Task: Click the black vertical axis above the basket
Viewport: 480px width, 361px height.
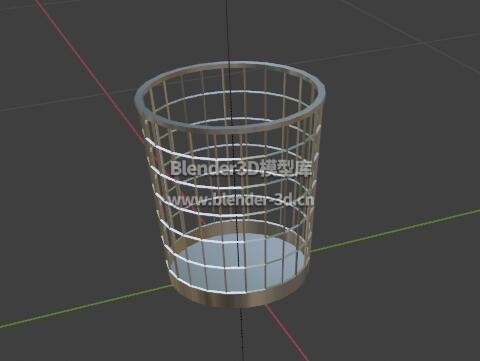Action: point(228,31)
